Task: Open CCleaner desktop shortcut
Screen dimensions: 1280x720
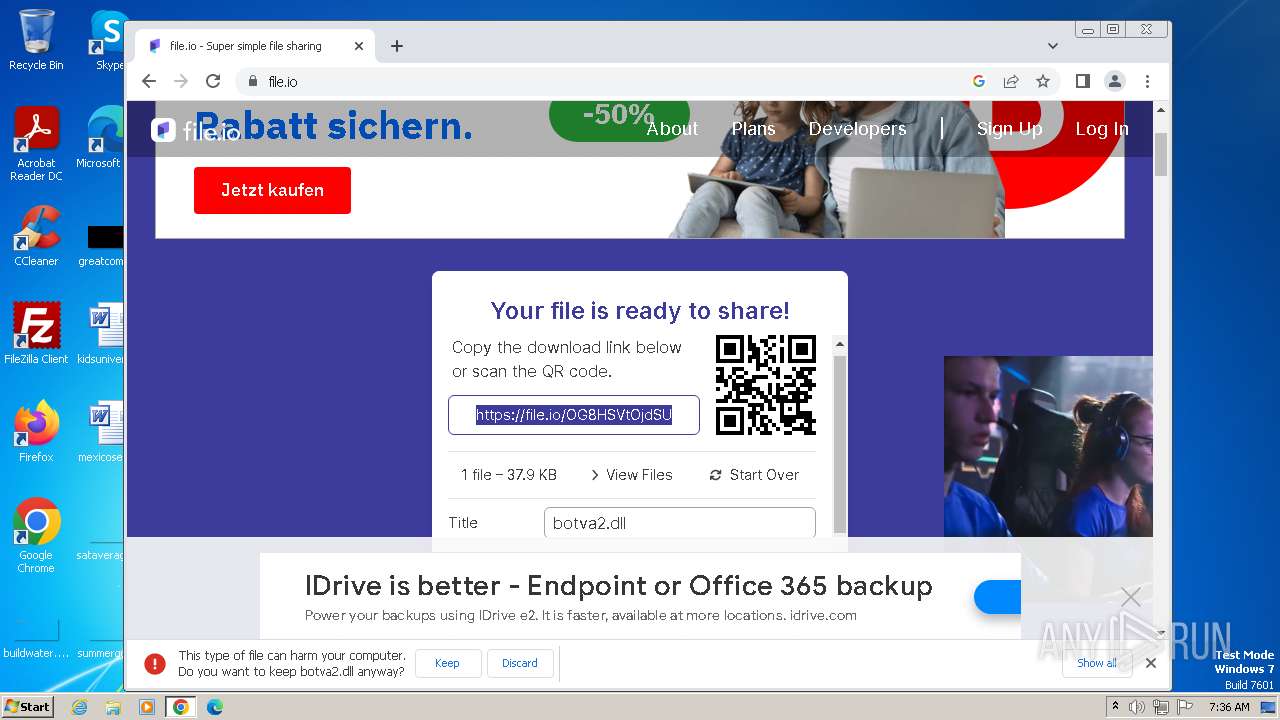Action: click(36, 236)
